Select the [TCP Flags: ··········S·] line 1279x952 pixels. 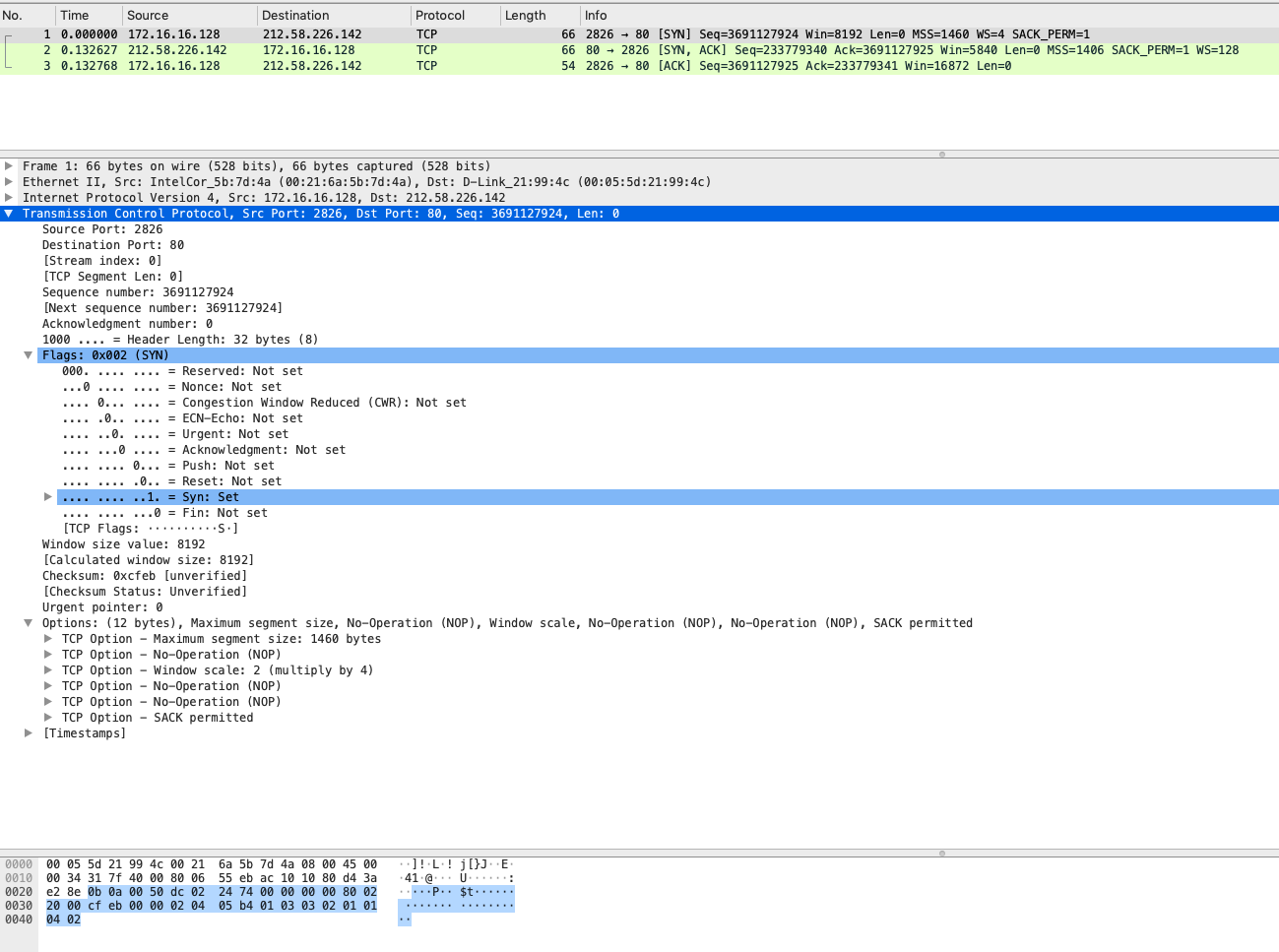point(151,529)
